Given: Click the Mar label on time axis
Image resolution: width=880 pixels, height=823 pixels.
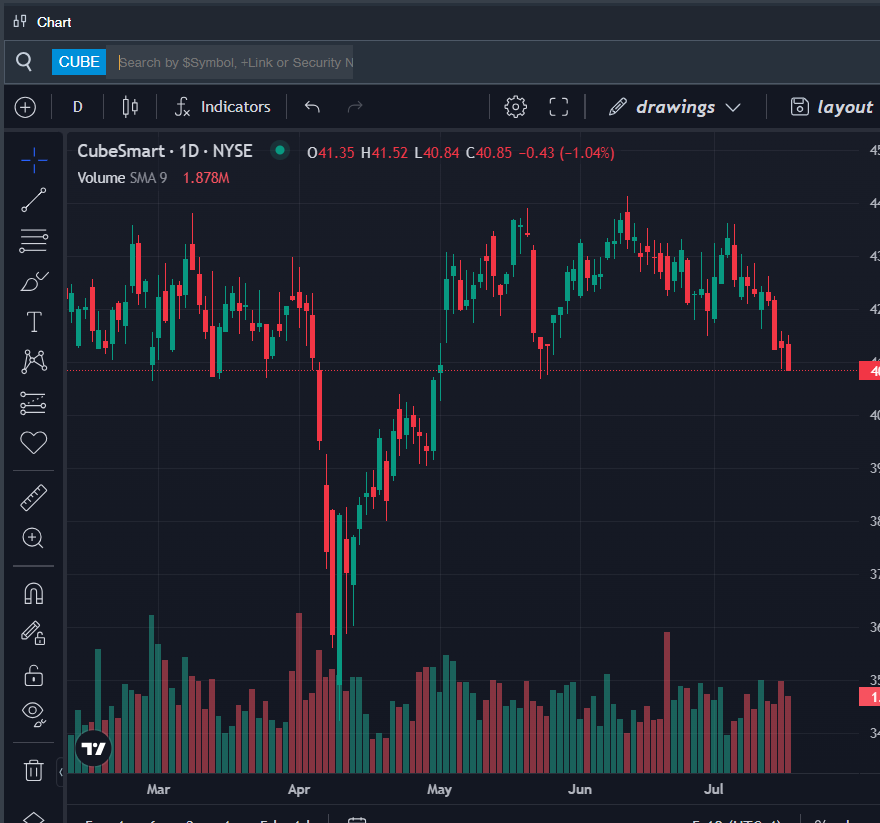Looking at the screenshot, I should (158, 789).
